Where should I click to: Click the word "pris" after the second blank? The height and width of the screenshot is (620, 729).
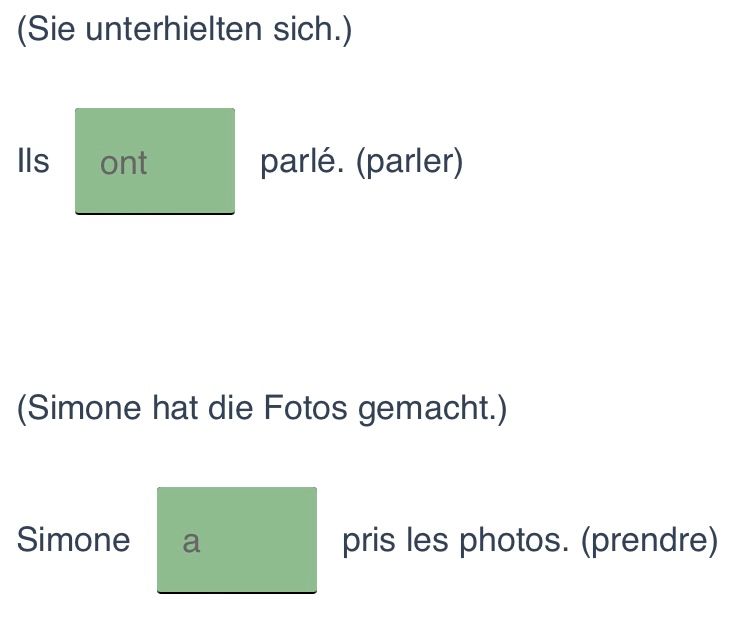pyautogui.click(x=369, y=541)
